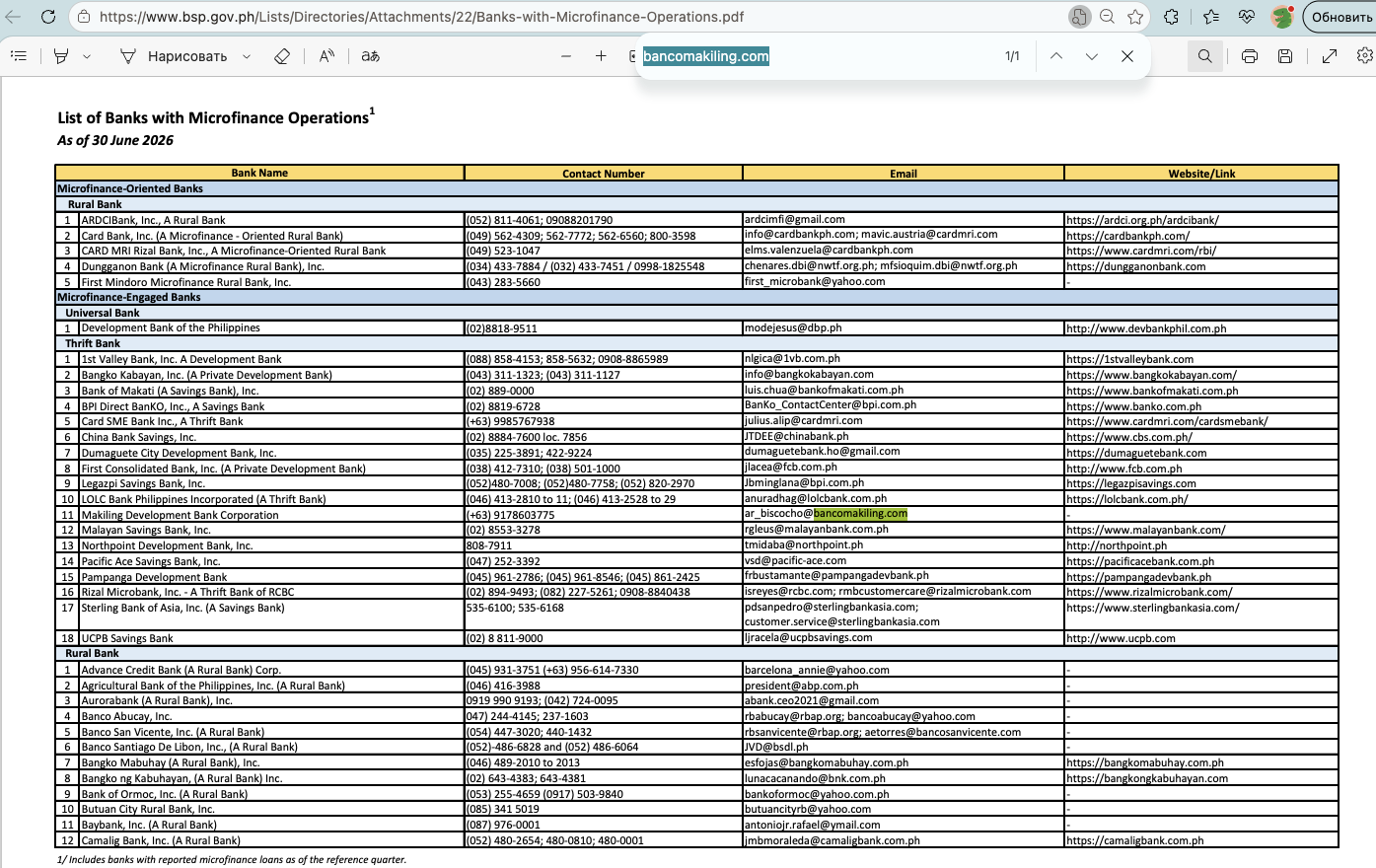Start the Read aloud feature
The width and height of the screenshot is (1376, 868).
326,56
